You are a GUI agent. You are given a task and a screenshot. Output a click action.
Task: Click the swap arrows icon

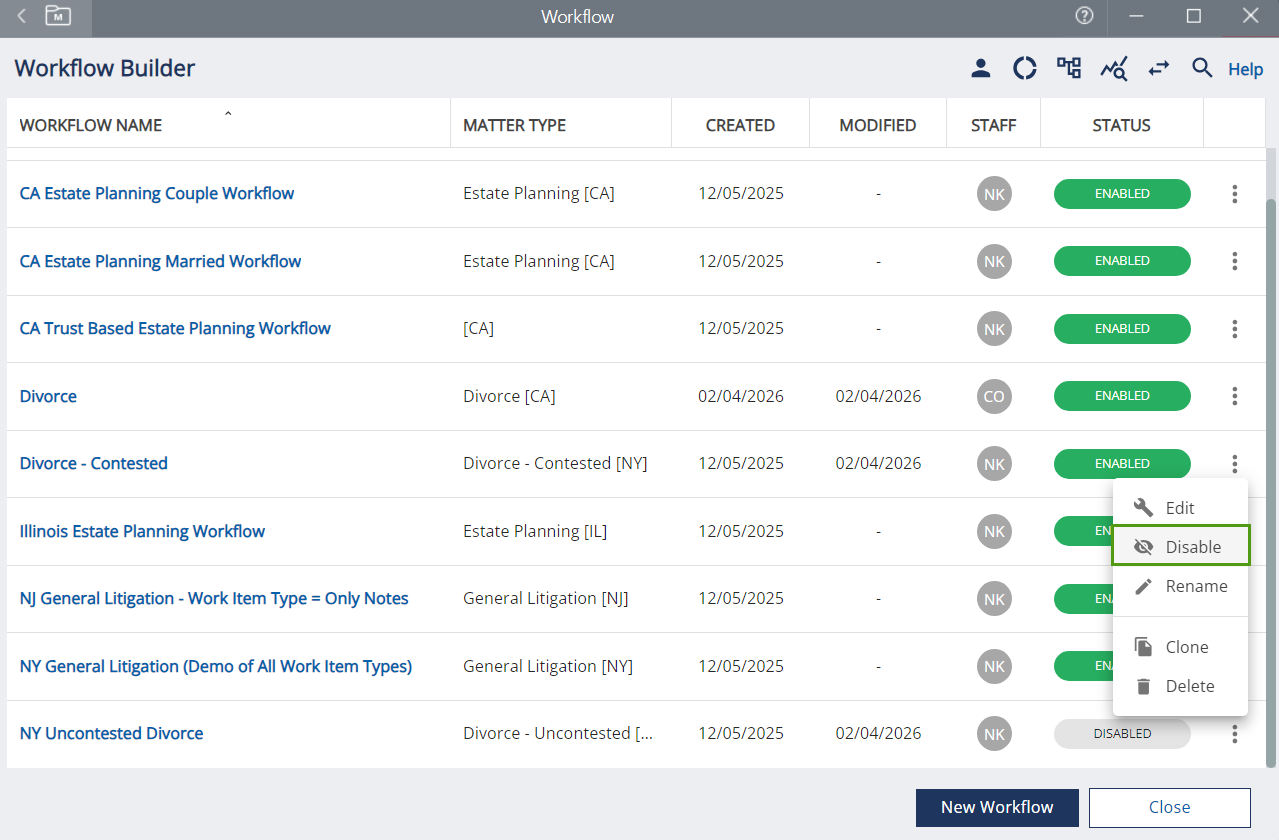tap(1158, 69)
